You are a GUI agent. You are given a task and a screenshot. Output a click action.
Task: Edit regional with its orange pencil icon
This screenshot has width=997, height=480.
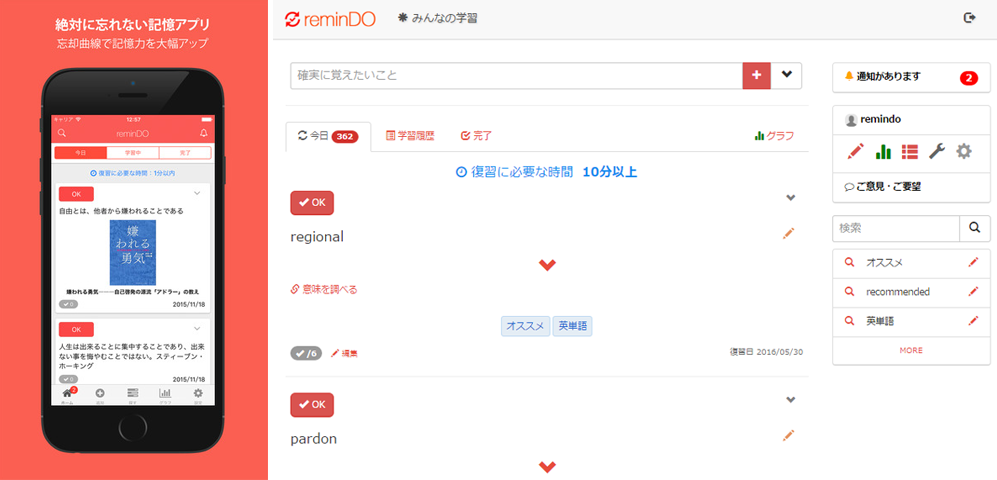(x=788, y=233)
